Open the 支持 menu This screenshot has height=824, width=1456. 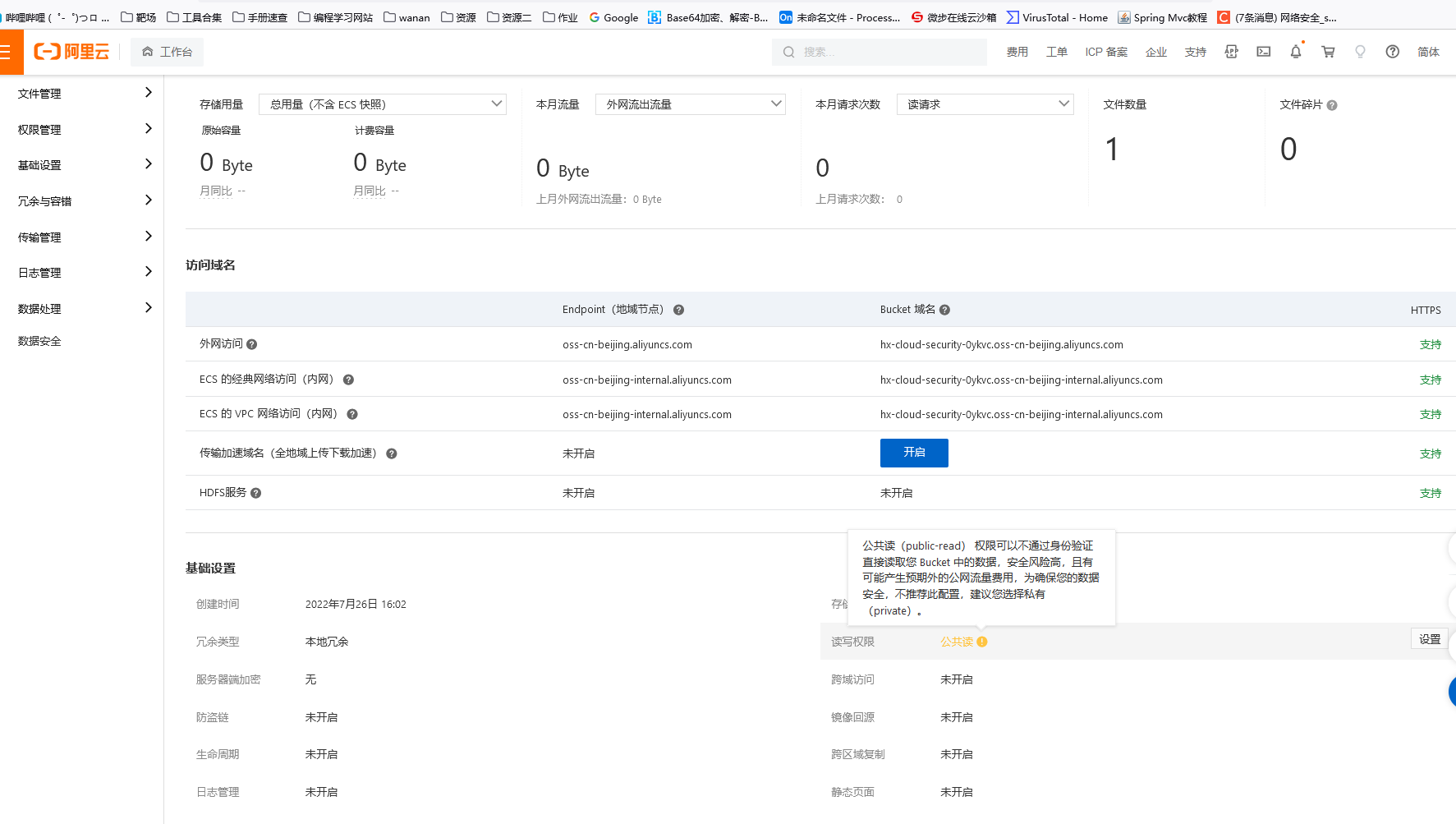coord(1195,52)
